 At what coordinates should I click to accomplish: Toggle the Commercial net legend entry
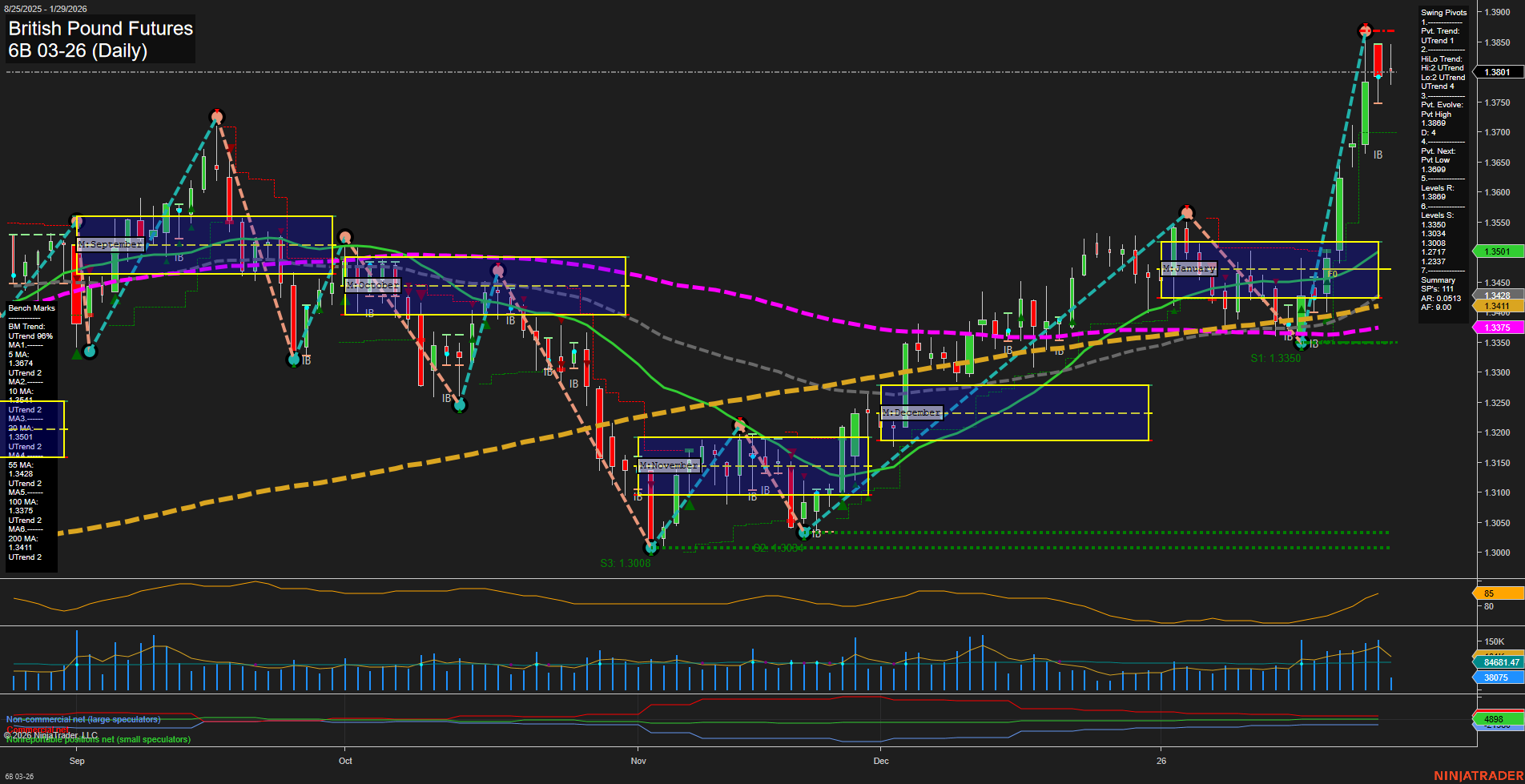[x=38, y=730]
